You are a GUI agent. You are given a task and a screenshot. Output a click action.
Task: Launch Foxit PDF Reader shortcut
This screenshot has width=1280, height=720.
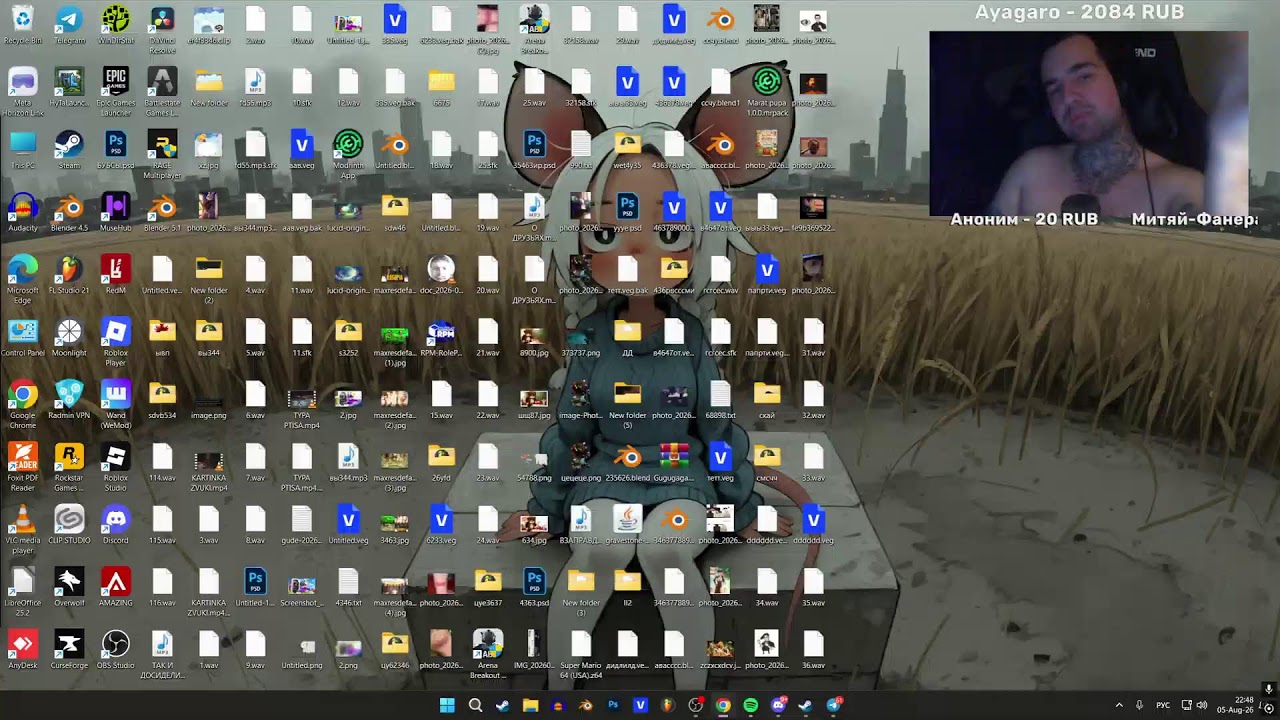22,467
